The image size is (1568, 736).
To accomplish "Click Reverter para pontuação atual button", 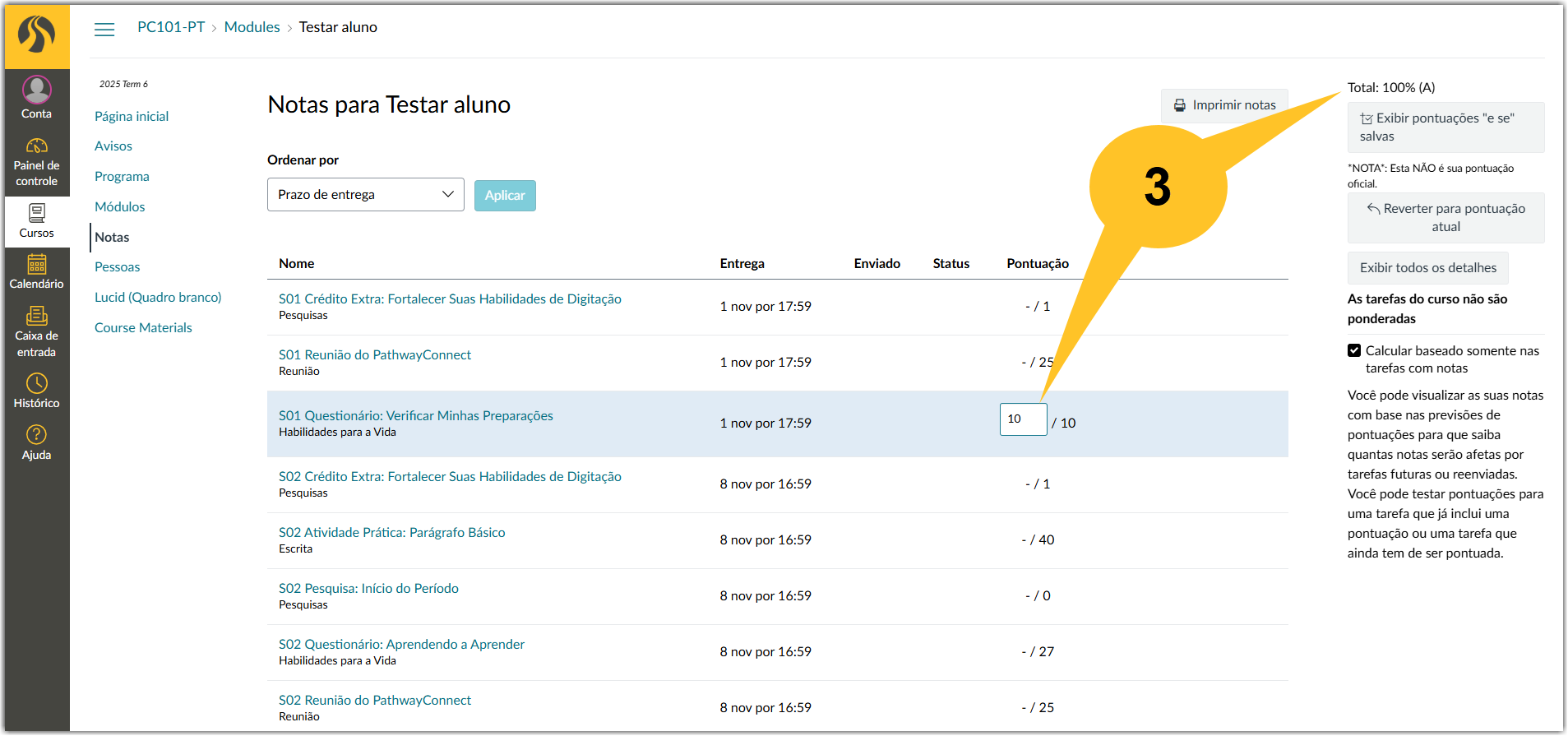I will click(1446, 218).
